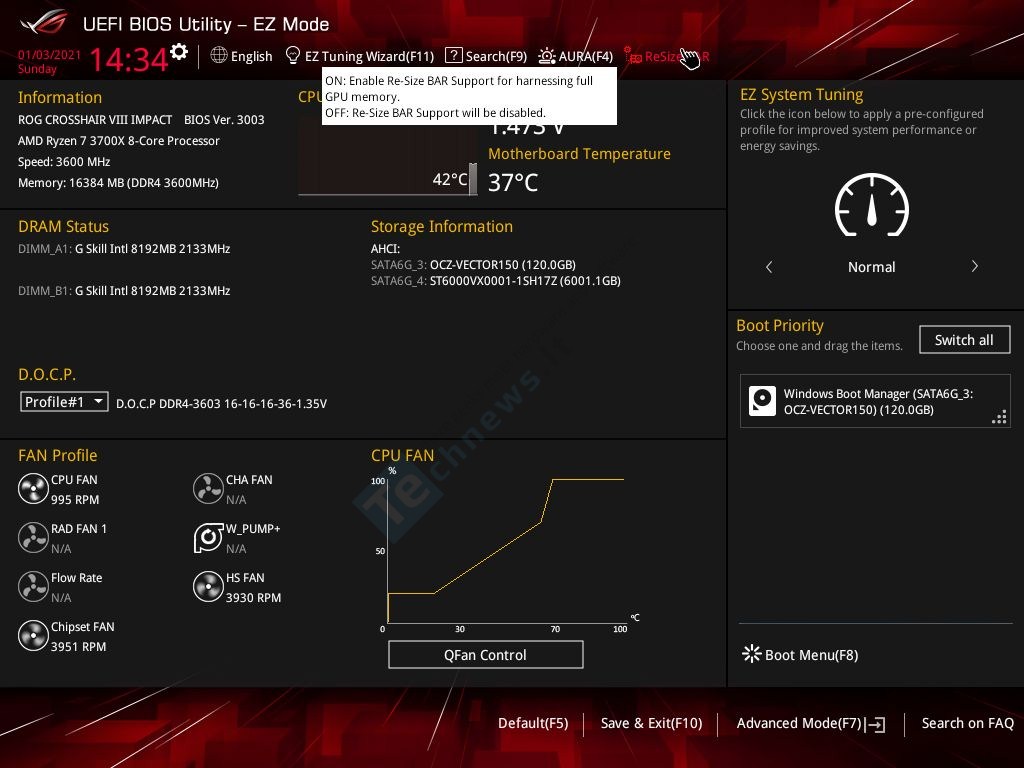
Task: Click the BIOS Ver. 3003 text
Action: click(224, 120)
